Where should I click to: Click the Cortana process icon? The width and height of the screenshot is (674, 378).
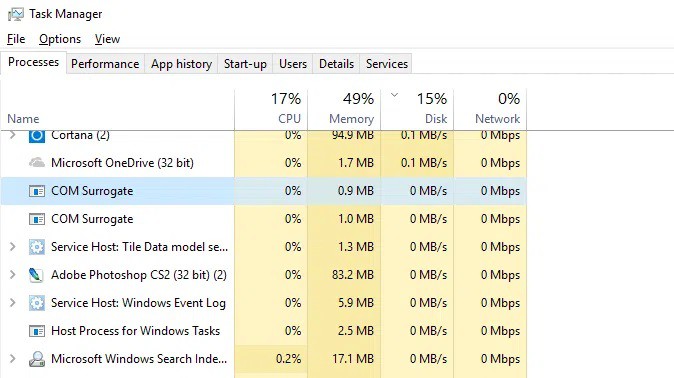[x=37, y=136]
